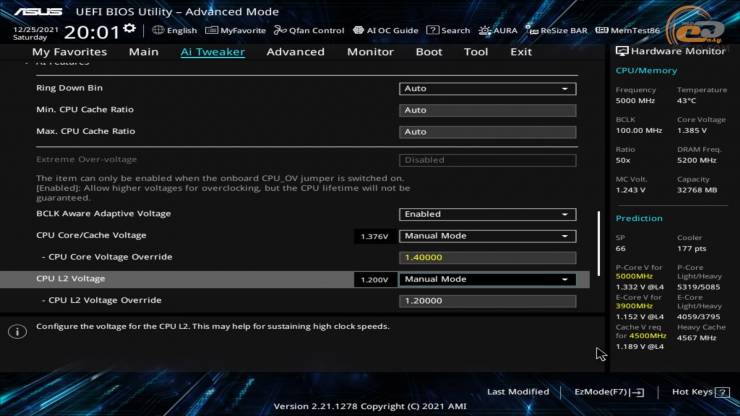Select the BCLK Aware Adaptive Voltage label
The width and height of the screenshot is (740, 416).
click(x=103, y=213)
